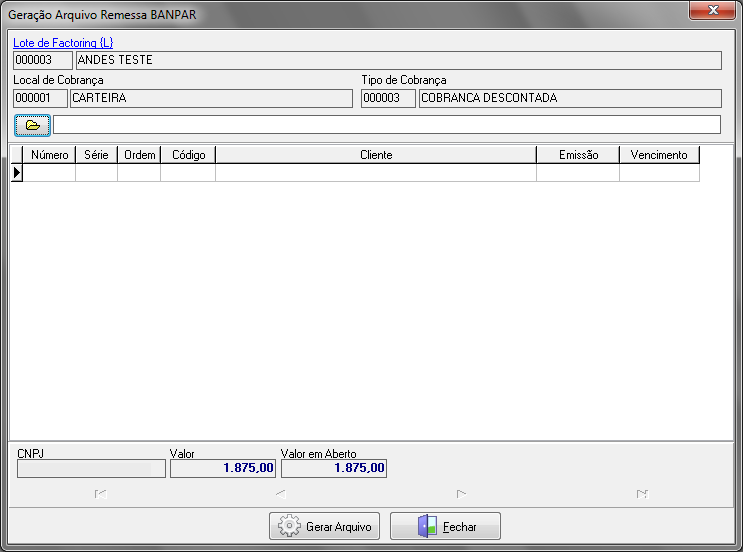Go to last record navigator arrow
Screen dimensions: 743x552
tap(642, 494)
